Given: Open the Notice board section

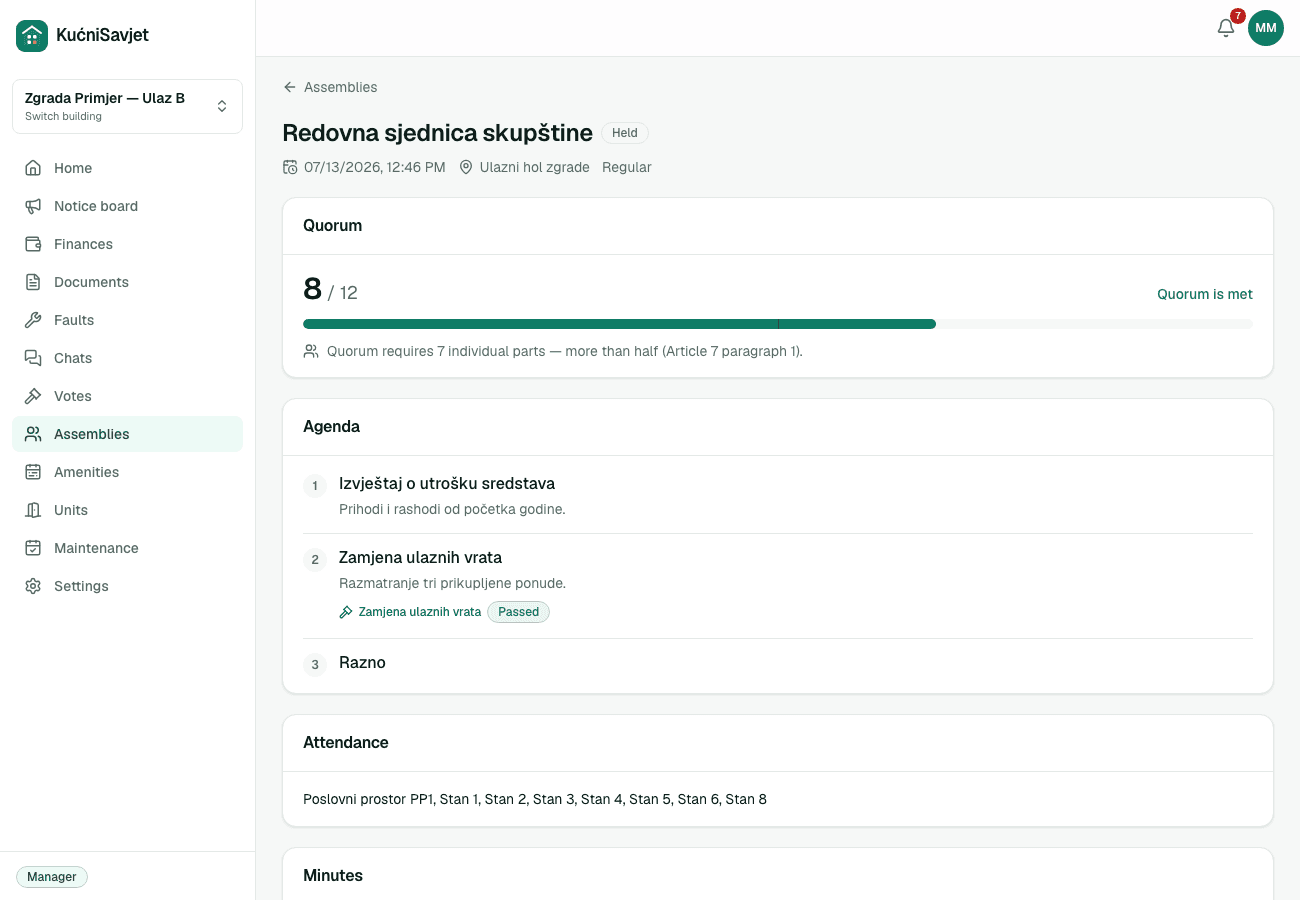Looking at the screenshot, I should point(127,206).
